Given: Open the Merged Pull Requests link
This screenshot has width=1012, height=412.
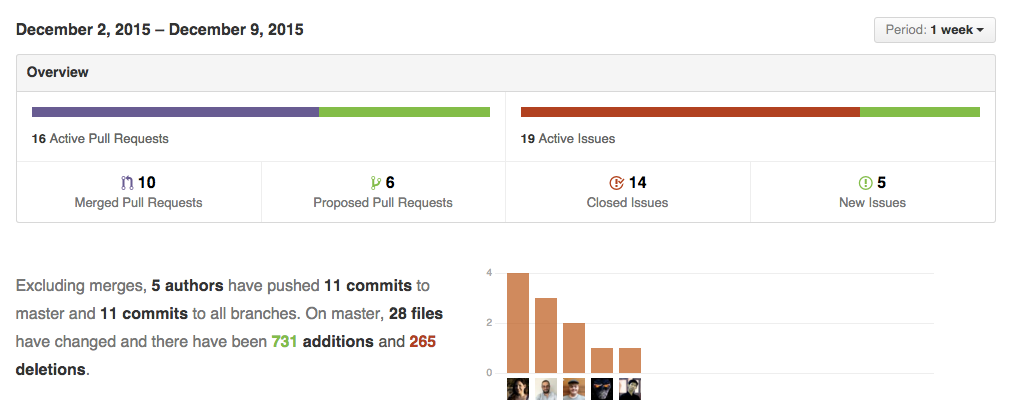Looking at the screenshot, I should (x=138, y=203).
